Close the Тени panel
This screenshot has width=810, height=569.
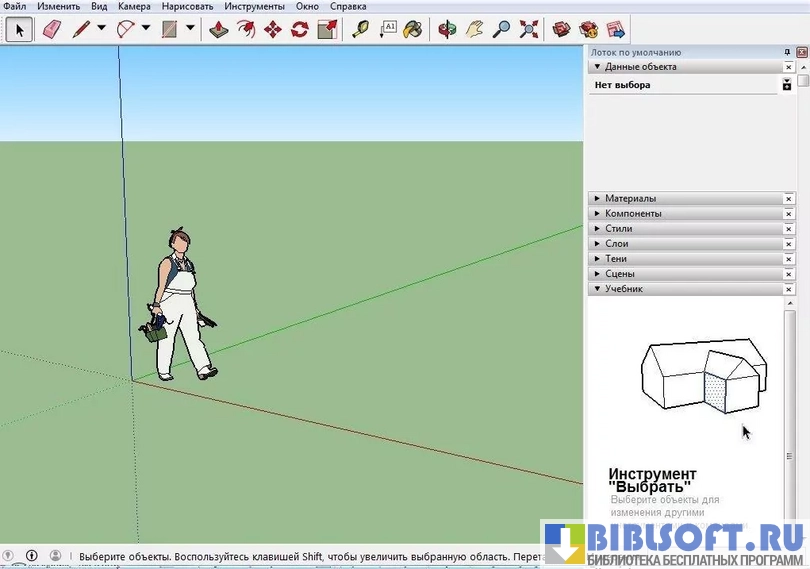coord(789,259)
